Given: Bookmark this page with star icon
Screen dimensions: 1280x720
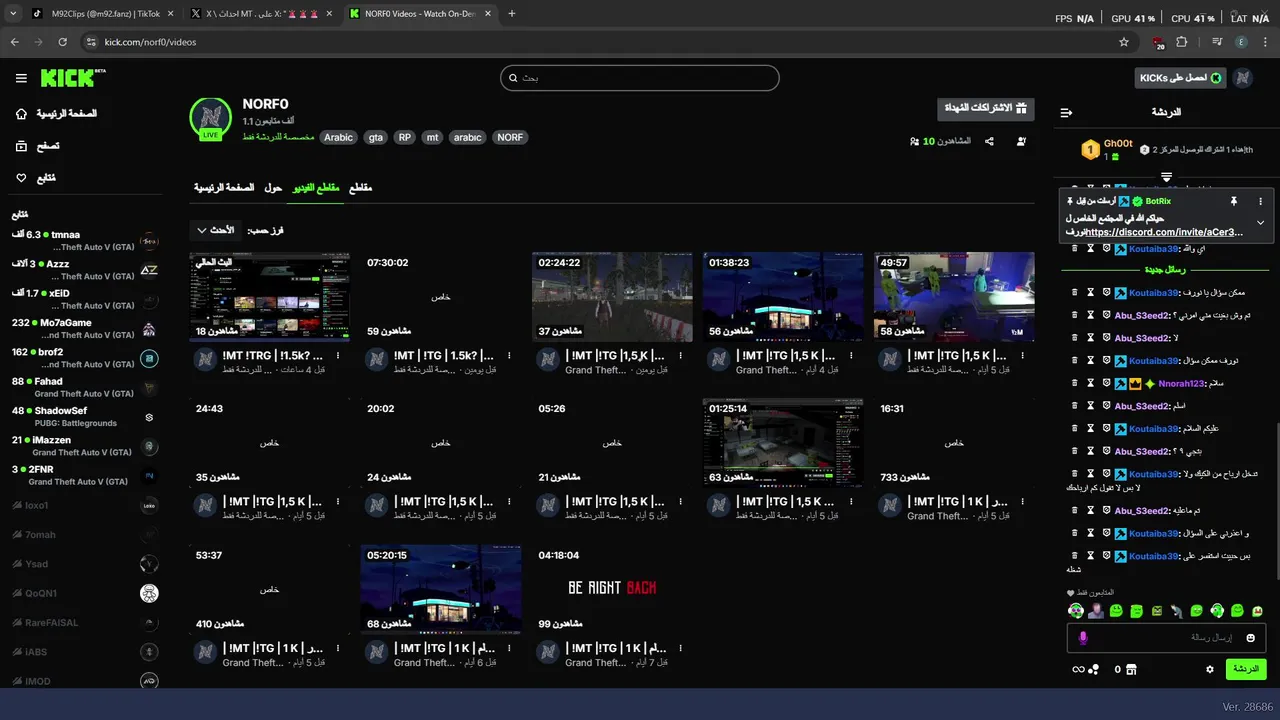Looking at the screenshot, I should 1124,42.
